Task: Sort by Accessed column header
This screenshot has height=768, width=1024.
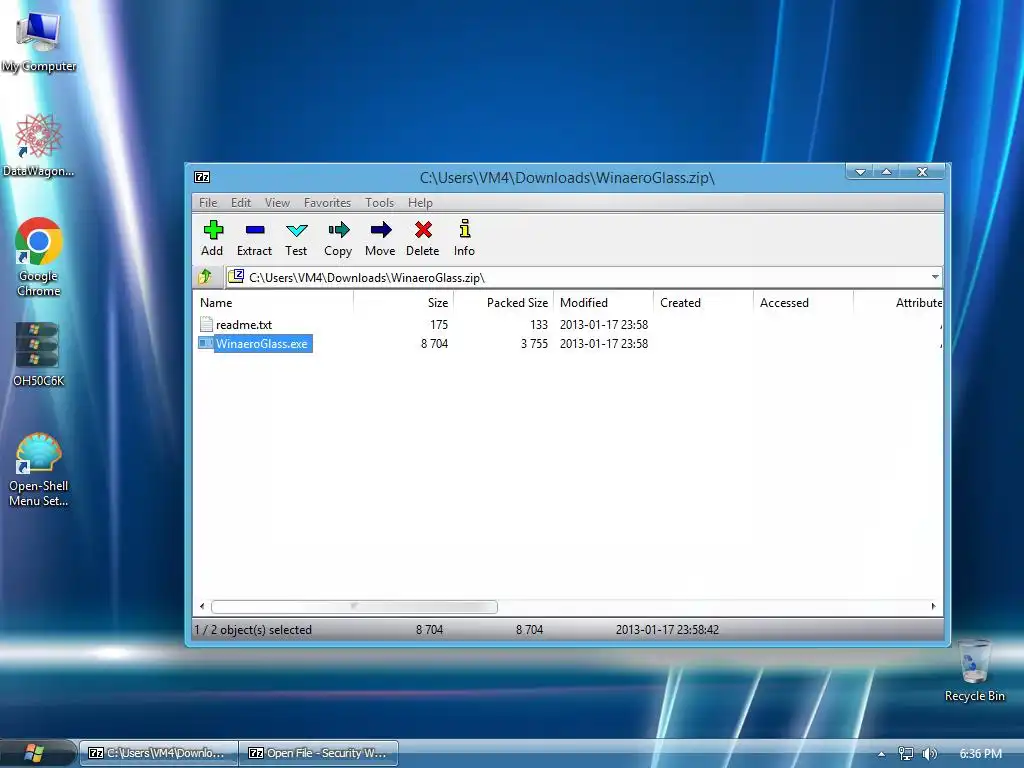Action: 803,302
